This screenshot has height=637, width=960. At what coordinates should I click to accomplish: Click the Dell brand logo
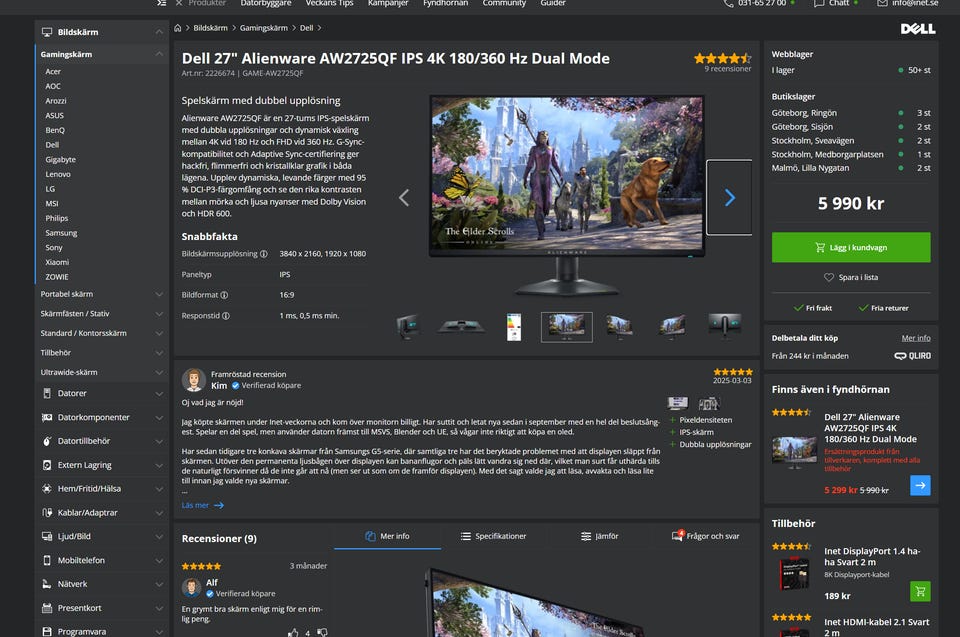(918, 29)
